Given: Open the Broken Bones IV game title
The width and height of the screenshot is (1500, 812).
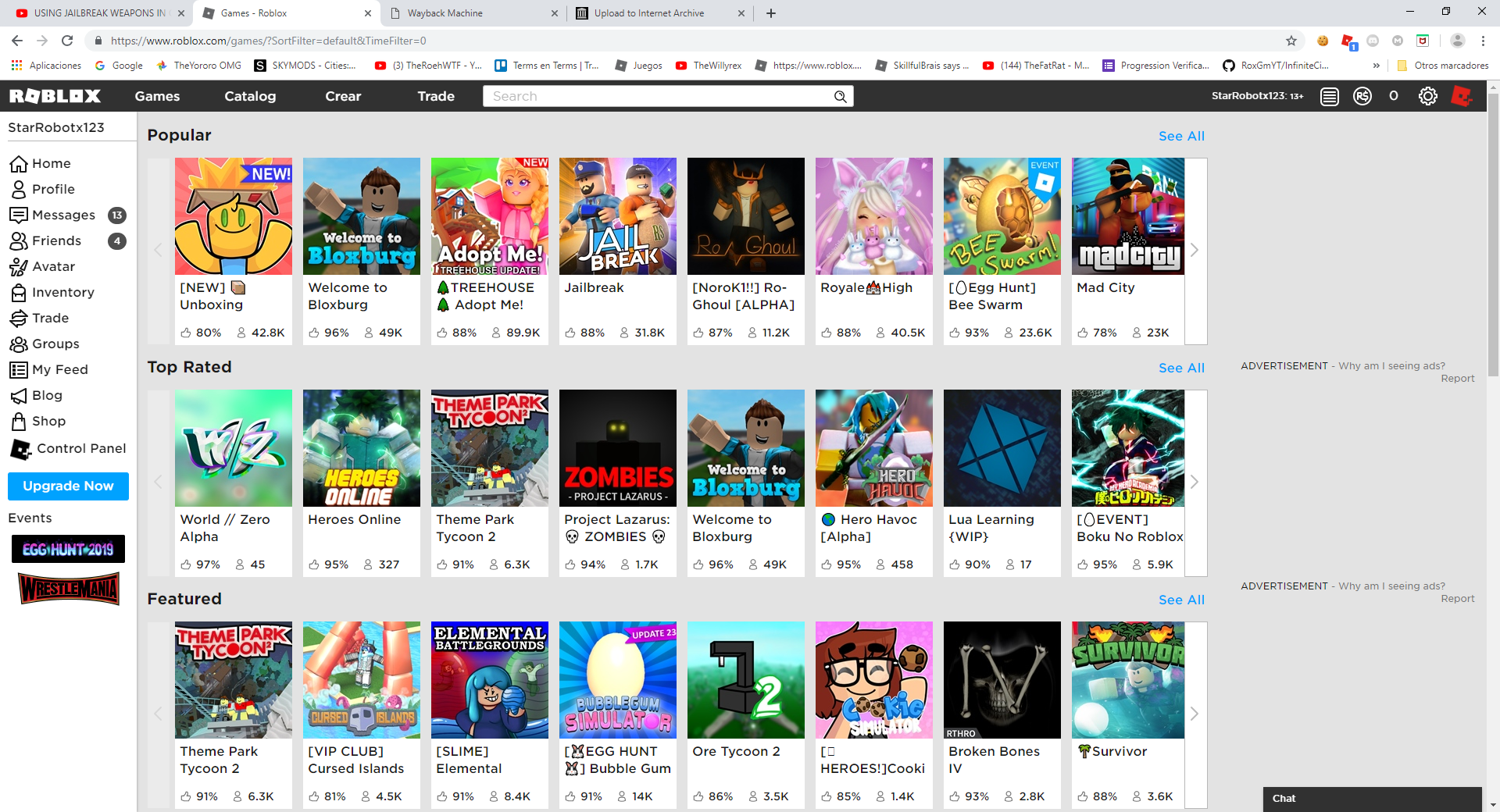Looking at the screenshot, I should tap(994, 760).
